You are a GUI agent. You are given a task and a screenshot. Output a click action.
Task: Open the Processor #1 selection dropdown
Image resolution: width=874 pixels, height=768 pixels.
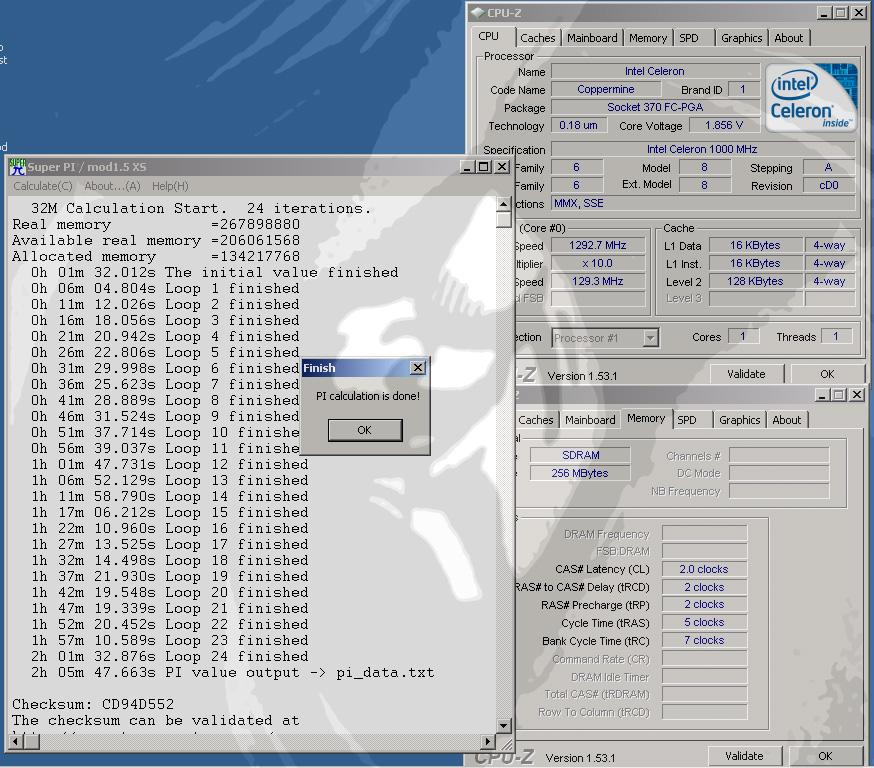point(650,338)
